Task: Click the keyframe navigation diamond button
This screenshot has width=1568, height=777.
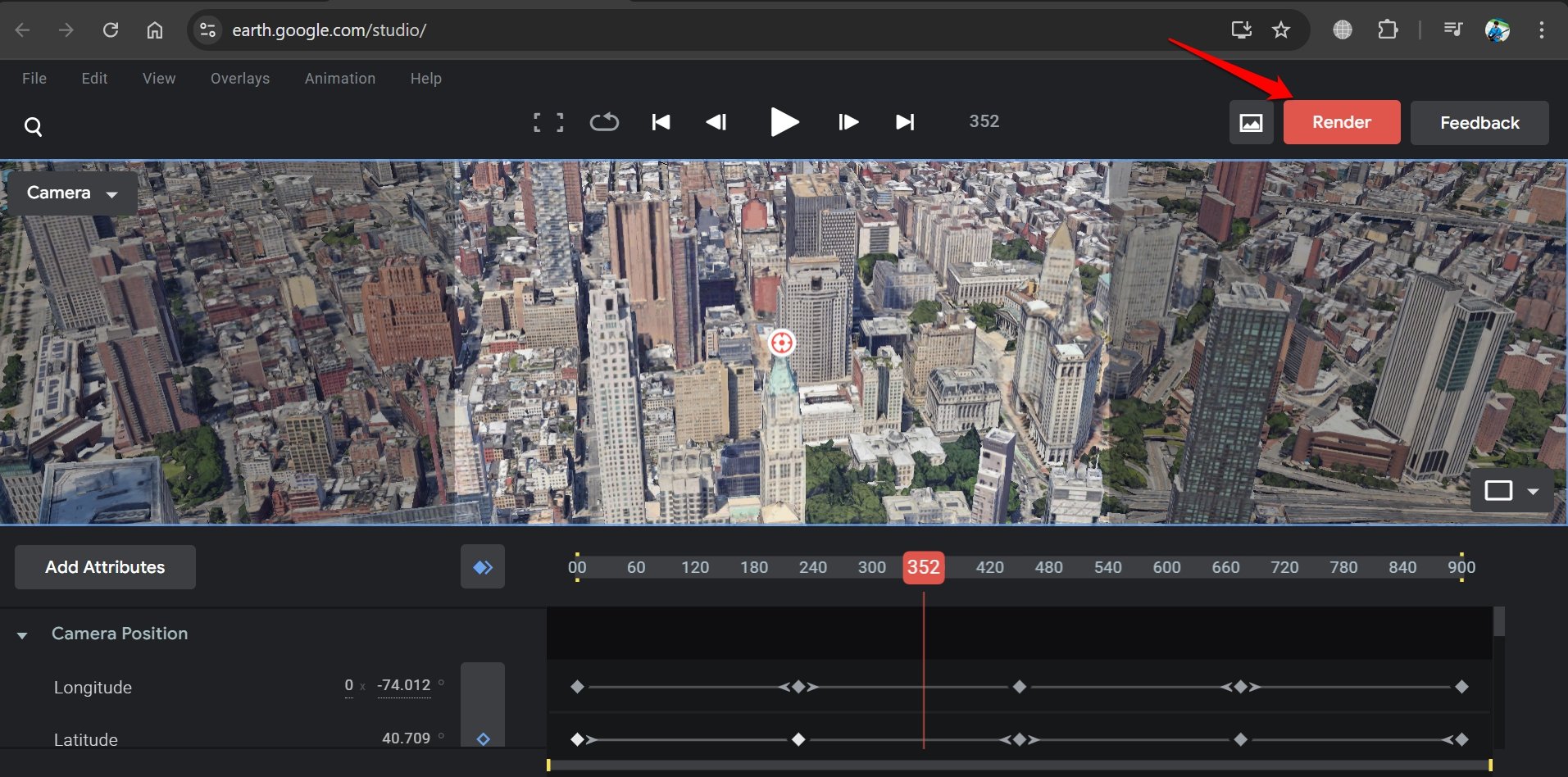Action: 483,567
